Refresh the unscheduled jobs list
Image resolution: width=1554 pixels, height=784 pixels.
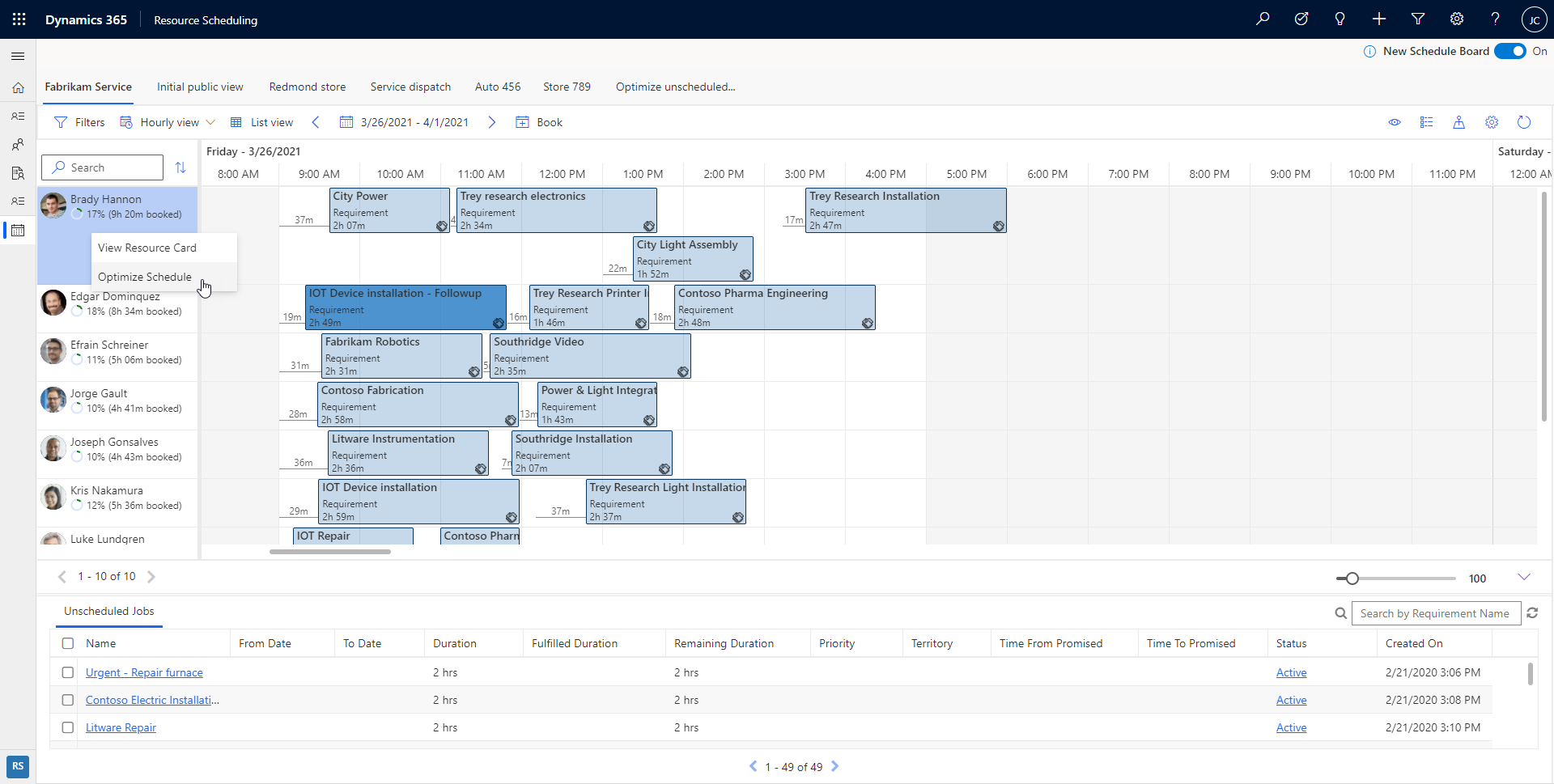(1532, 613)
